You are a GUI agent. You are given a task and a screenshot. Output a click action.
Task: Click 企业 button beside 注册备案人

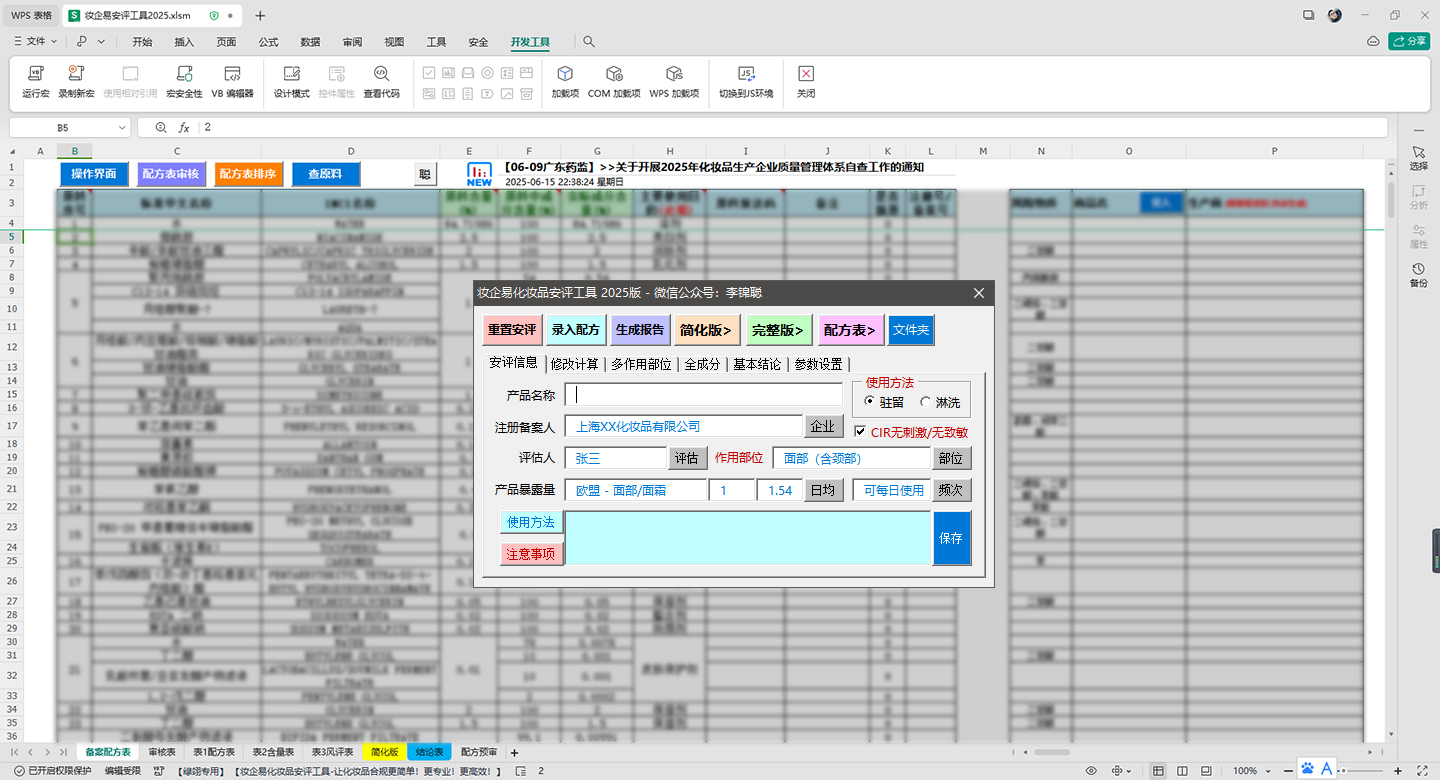(824, 427)
